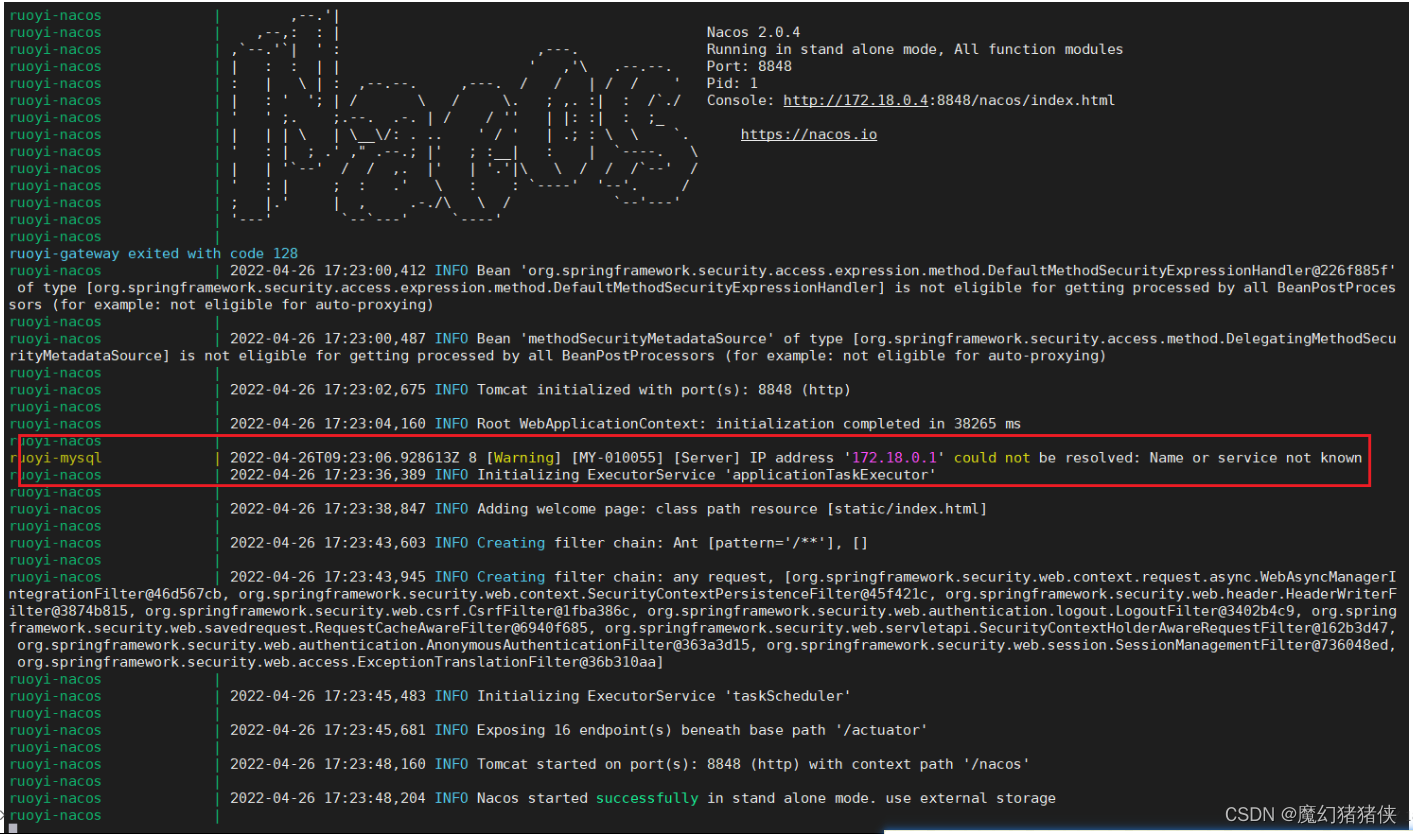Screen dimensions: 1413x834
Task: Open the https://nacos.io link
Action: tap(808, 134)
